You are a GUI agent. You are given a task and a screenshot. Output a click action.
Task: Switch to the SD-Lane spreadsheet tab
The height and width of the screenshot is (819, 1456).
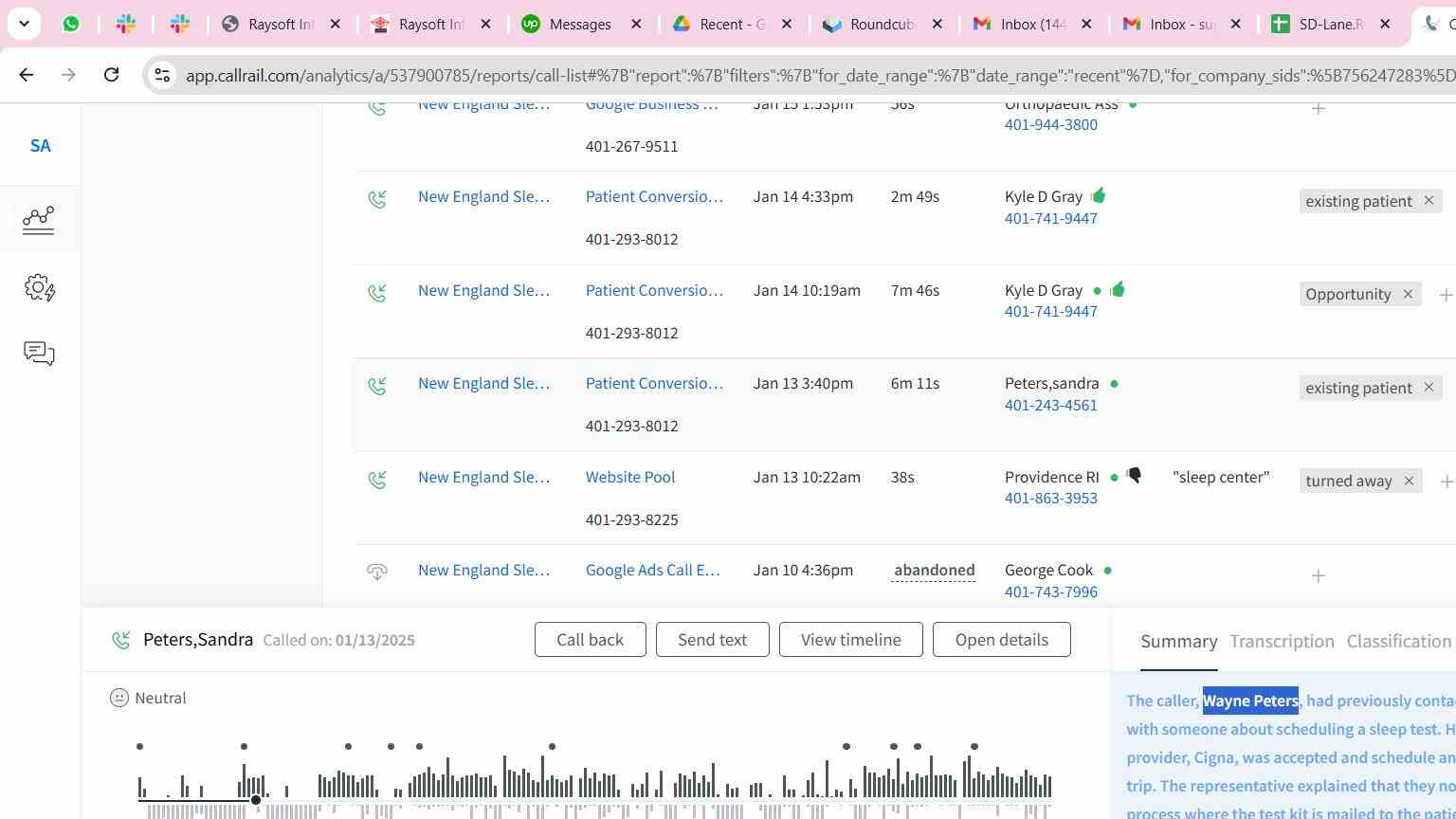point(1331,24)
